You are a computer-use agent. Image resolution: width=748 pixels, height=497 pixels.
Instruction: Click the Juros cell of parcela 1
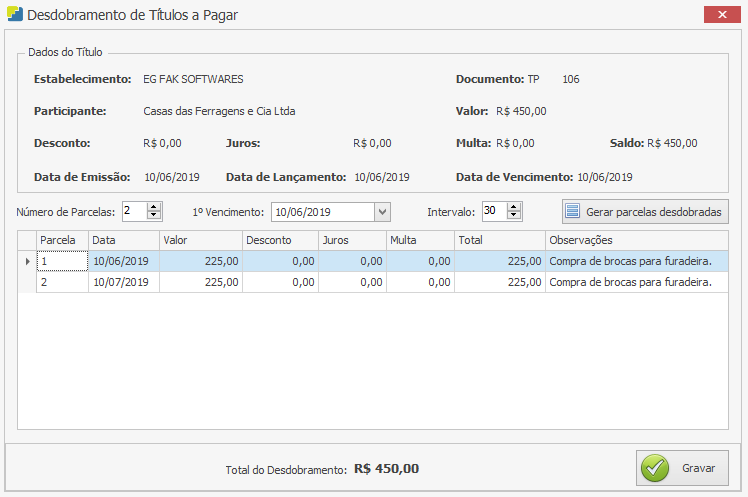[x=352, y=261]
